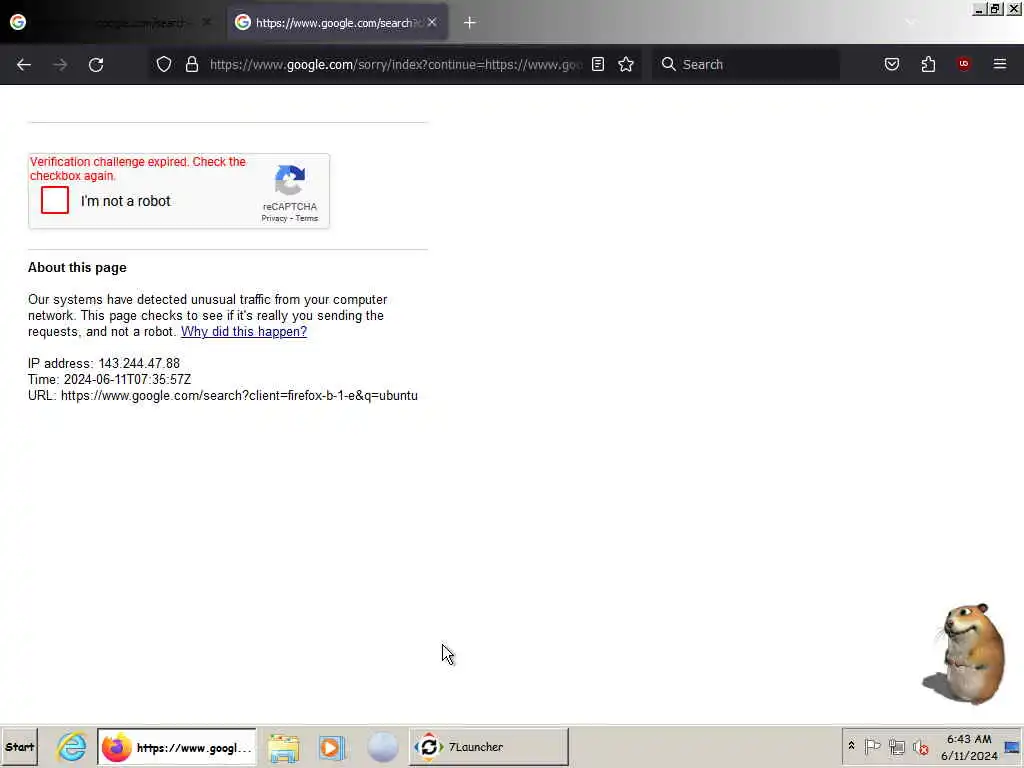Open the List all tabs dropdown
Screen dimensions: 1024x768
(x=910, y=23)
